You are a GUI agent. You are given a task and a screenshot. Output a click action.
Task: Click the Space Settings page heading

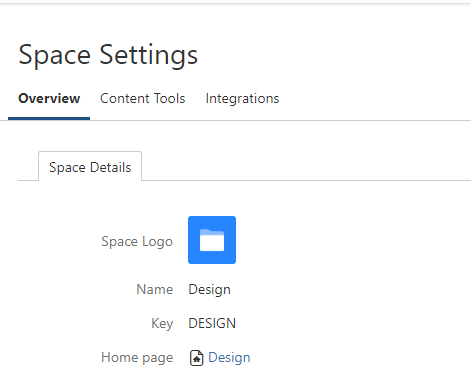108,55
